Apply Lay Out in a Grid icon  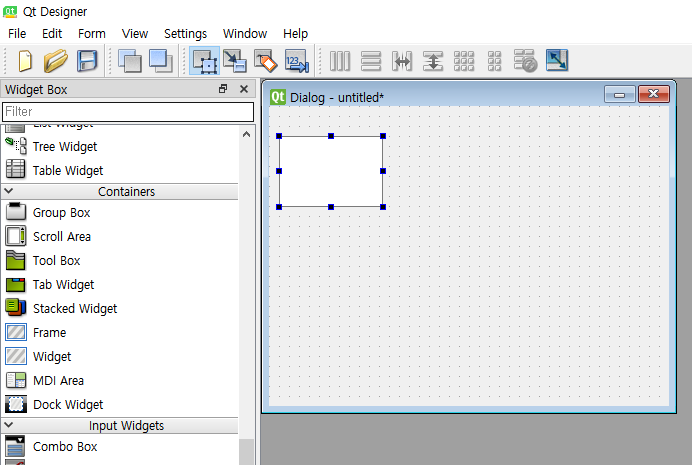[x=464, y=60]
